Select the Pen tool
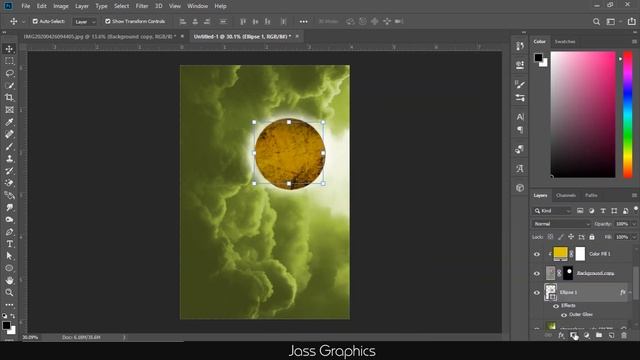Screen dimensions: 640x360 9,232
